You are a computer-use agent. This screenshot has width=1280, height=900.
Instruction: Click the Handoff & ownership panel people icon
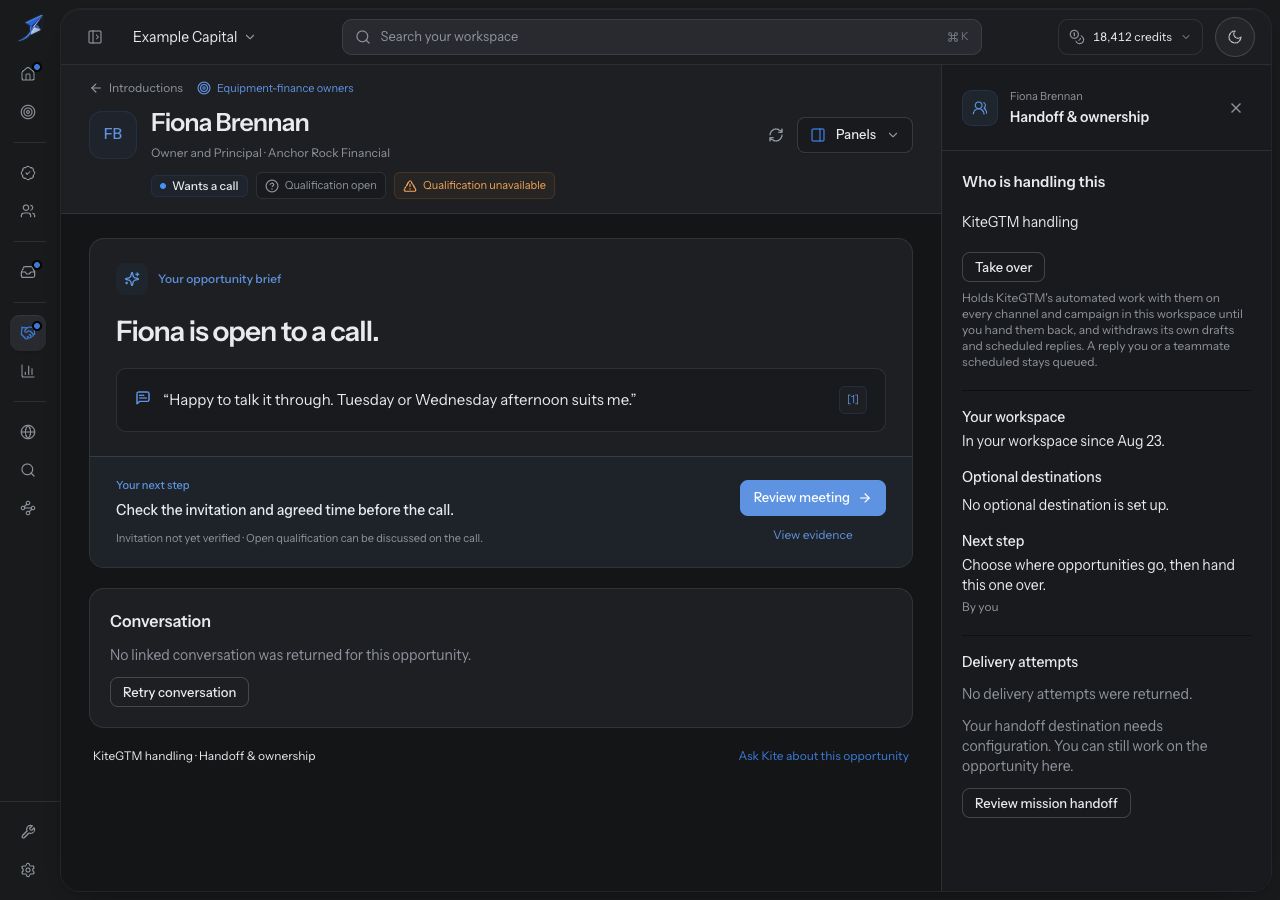click(x=980, y=108)
